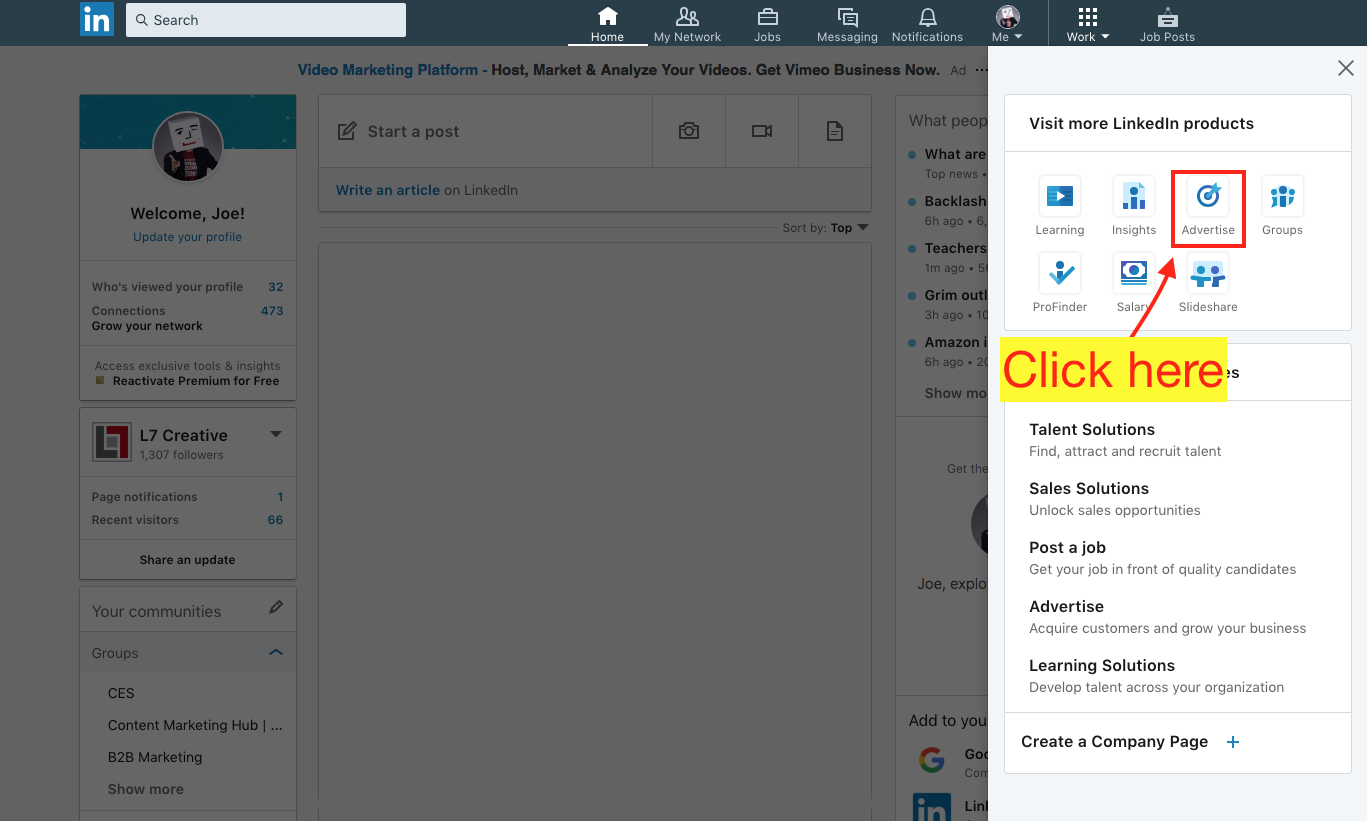Click Create a Company Page
The height and width of the screenshot is (821, 1367).
(x=1114, y=742)
